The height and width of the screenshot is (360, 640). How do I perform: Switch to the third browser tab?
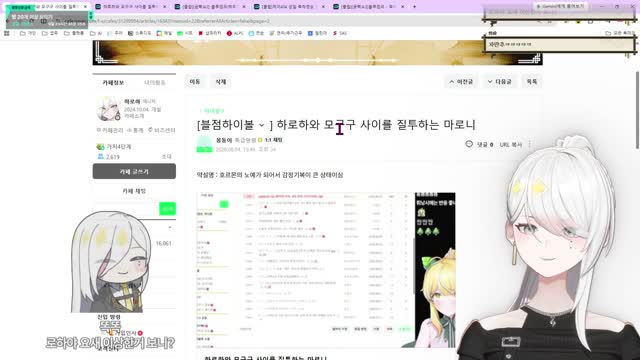[209, 7]
